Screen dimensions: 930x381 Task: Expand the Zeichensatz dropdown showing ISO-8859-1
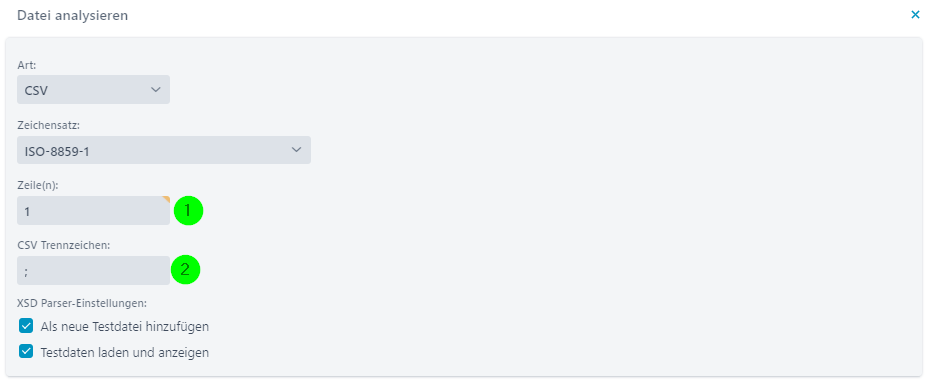(x=164, y=150)
